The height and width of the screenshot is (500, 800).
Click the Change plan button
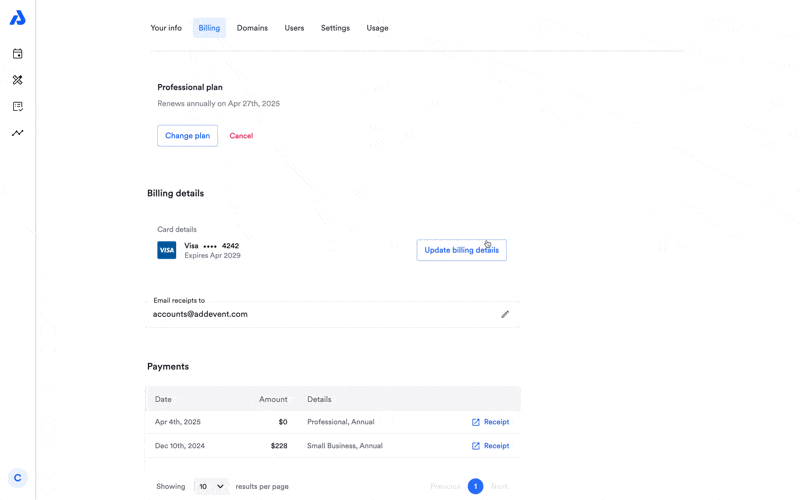point(187,136)
